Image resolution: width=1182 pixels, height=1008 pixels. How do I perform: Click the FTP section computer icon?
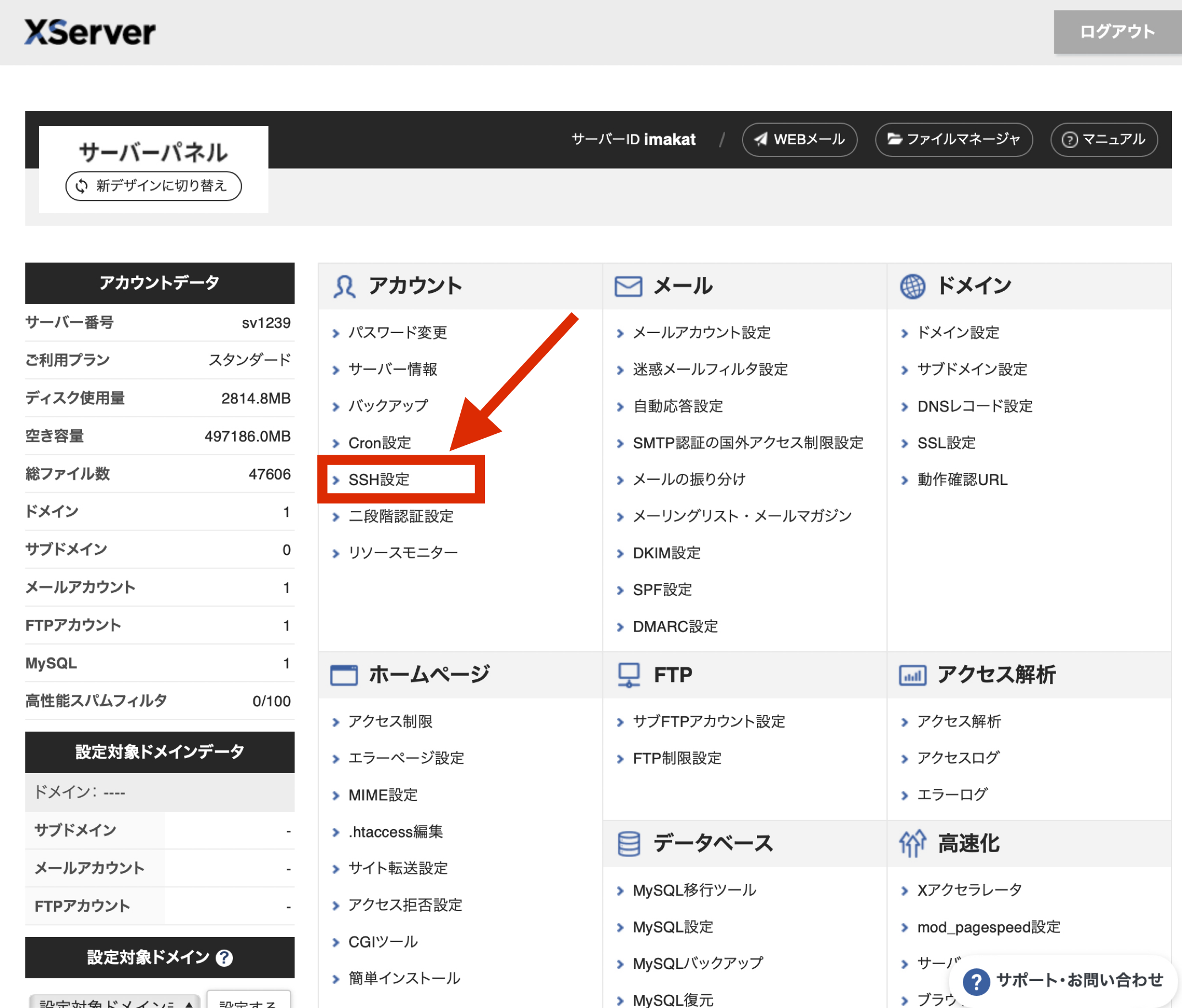(x=628, y=675)
